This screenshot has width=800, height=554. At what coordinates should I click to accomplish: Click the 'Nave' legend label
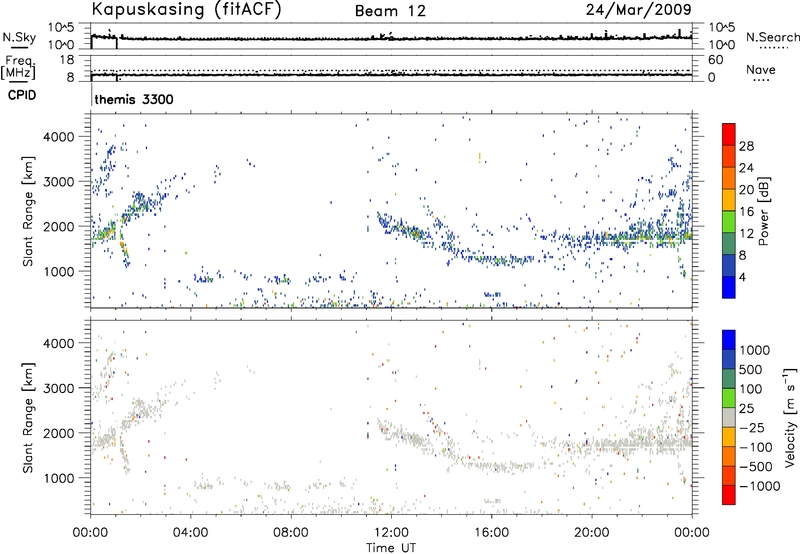pyautogui.click(x=761, y=69)
